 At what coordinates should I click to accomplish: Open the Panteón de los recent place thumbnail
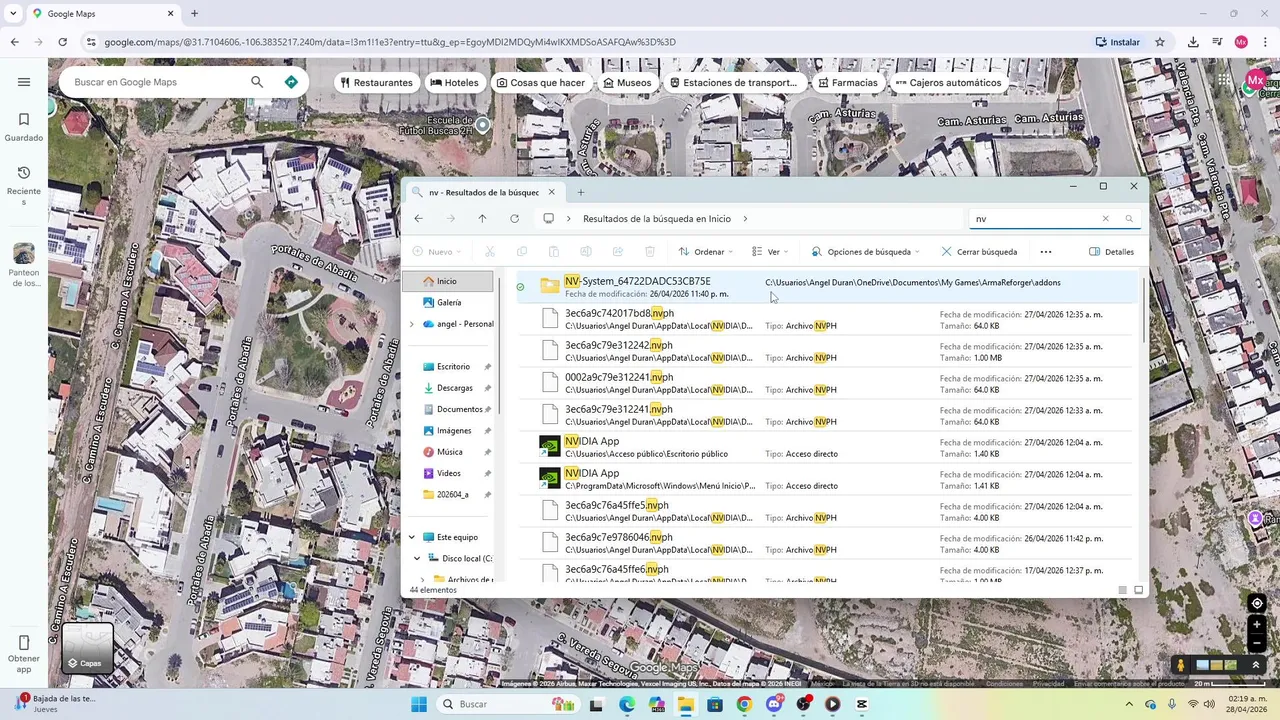(x=24, y=265)
